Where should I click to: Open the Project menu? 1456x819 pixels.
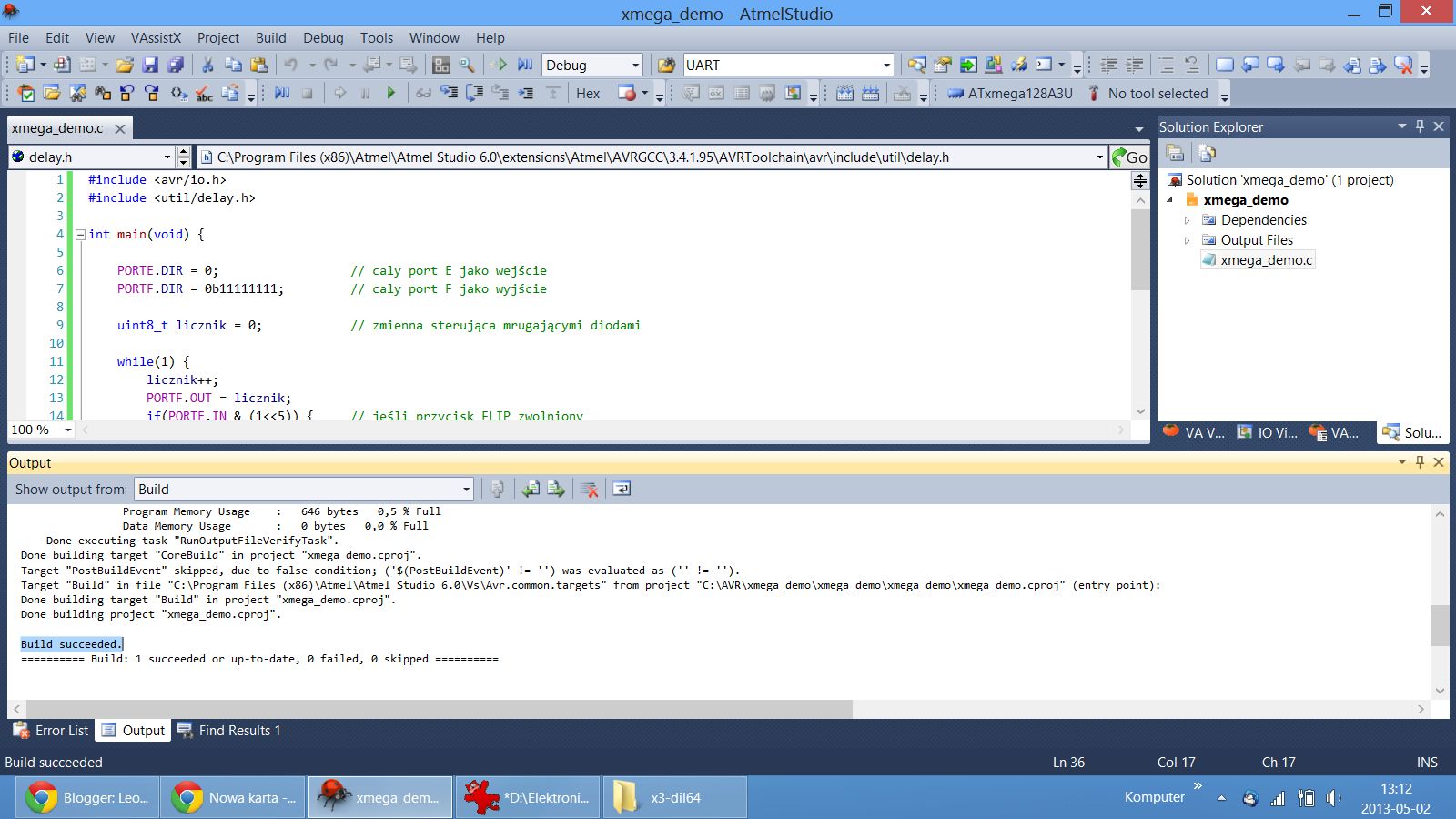coord(218,37)
